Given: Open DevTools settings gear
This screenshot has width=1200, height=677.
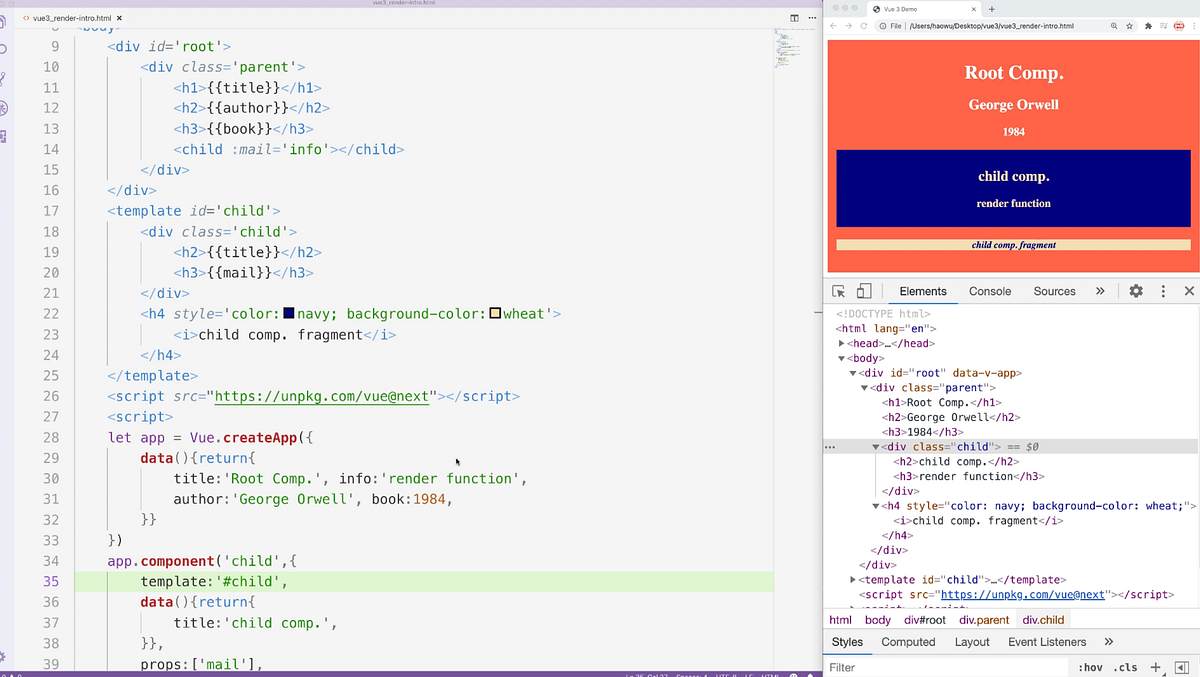Looking at the screenshot, I should [1134, 291].
